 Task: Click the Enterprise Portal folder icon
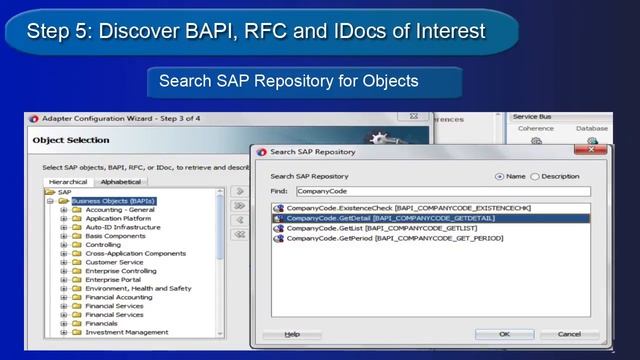click(77, 280)
